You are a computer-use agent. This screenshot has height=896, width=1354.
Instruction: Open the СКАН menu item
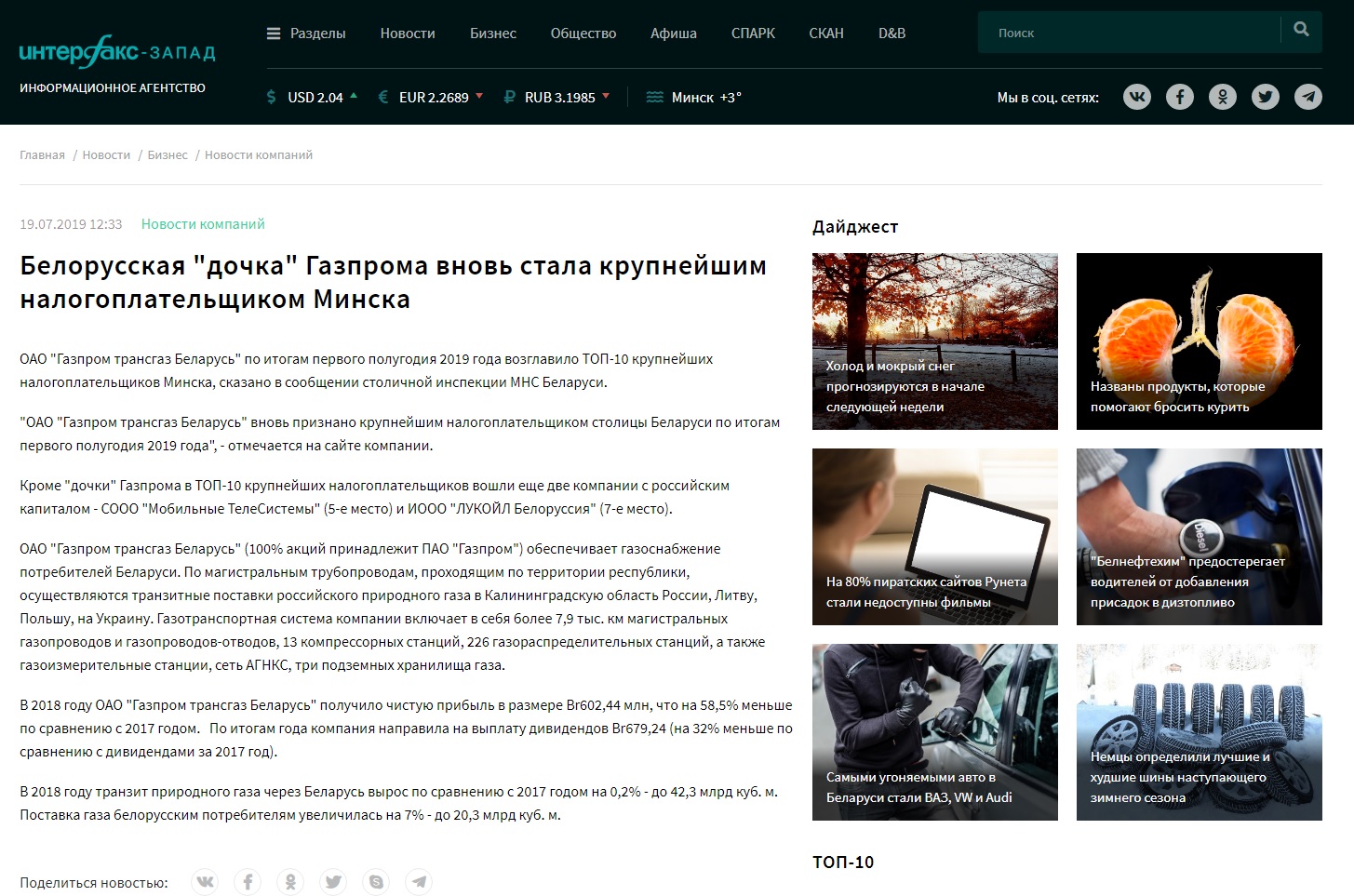pos(826,33)
